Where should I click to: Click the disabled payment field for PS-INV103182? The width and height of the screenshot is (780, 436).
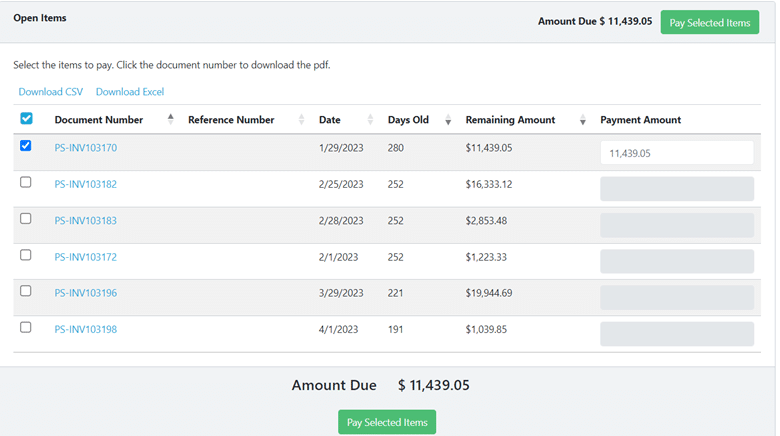[x=677, y=189]
